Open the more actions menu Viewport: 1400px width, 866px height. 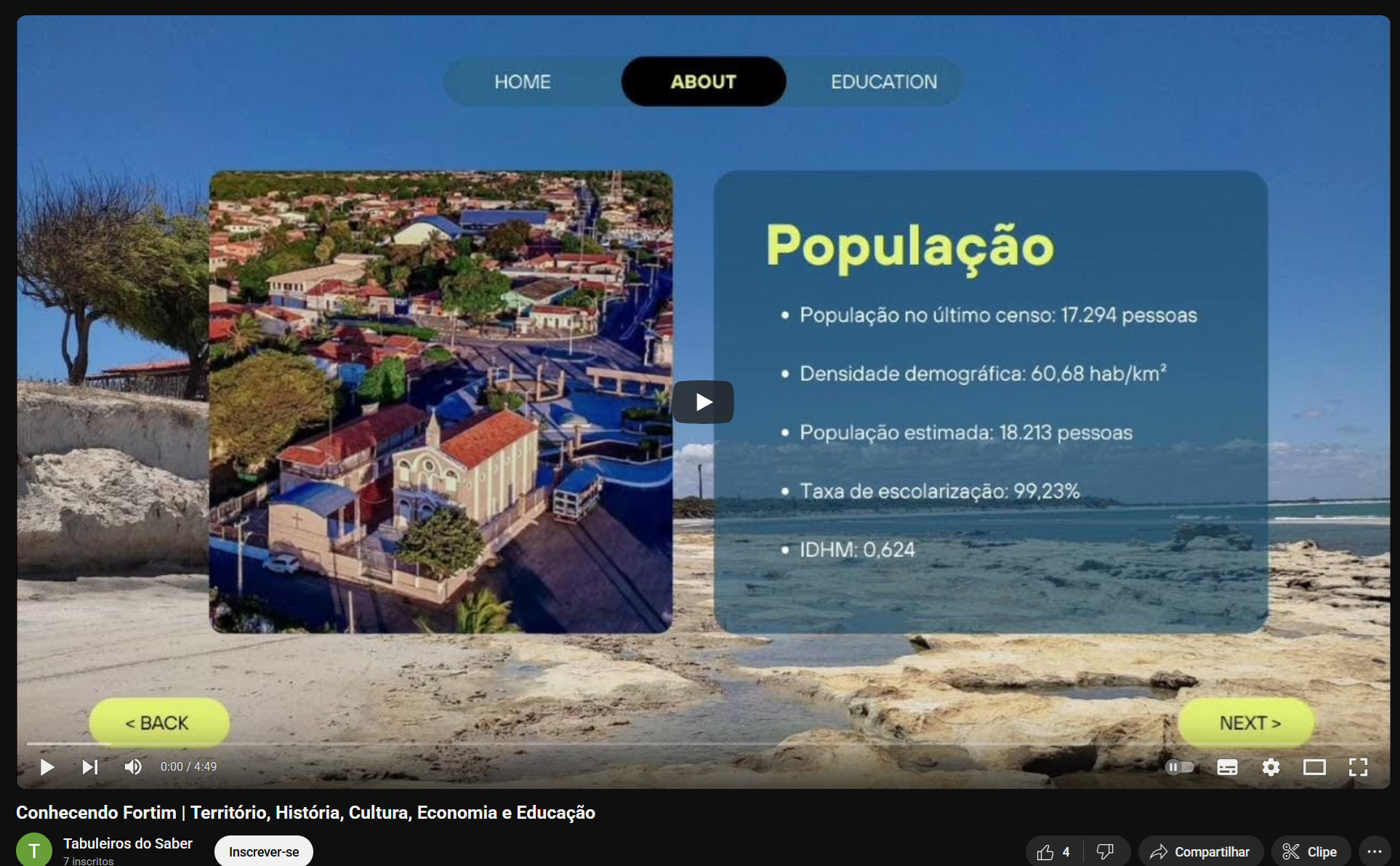[x=1375, y=851]
